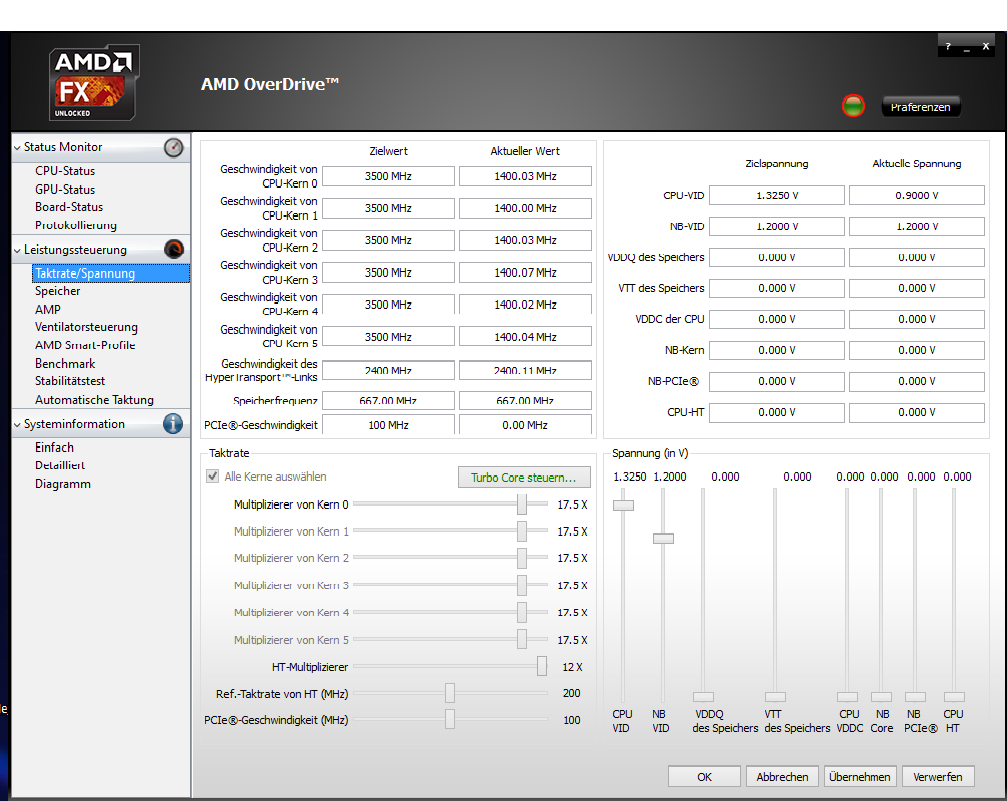Open AMD Smart-Profile page
The height and width of the screenshot is (801, 1007).
85,345
